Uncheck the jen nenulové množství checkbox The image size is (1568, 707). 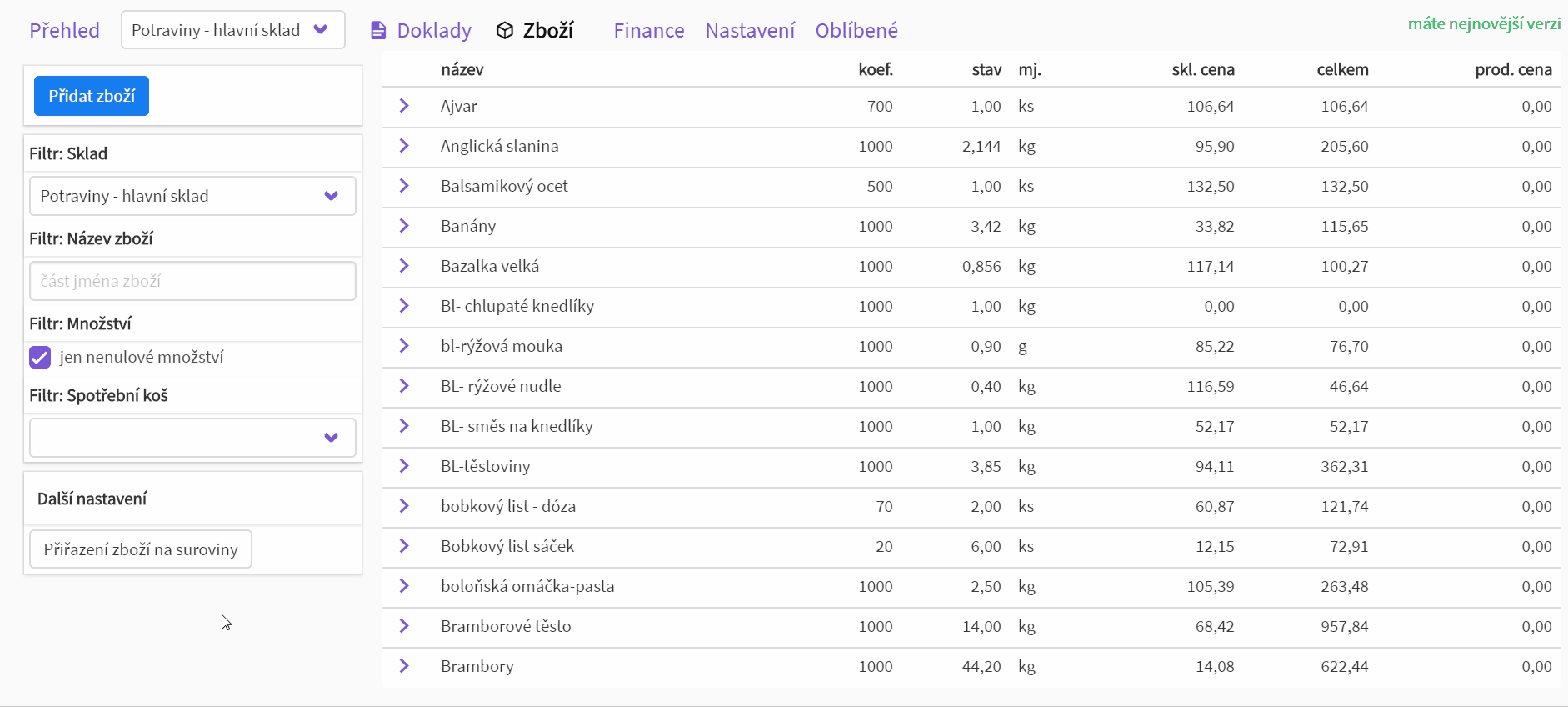pyautogui.click(x=40, y=358)
